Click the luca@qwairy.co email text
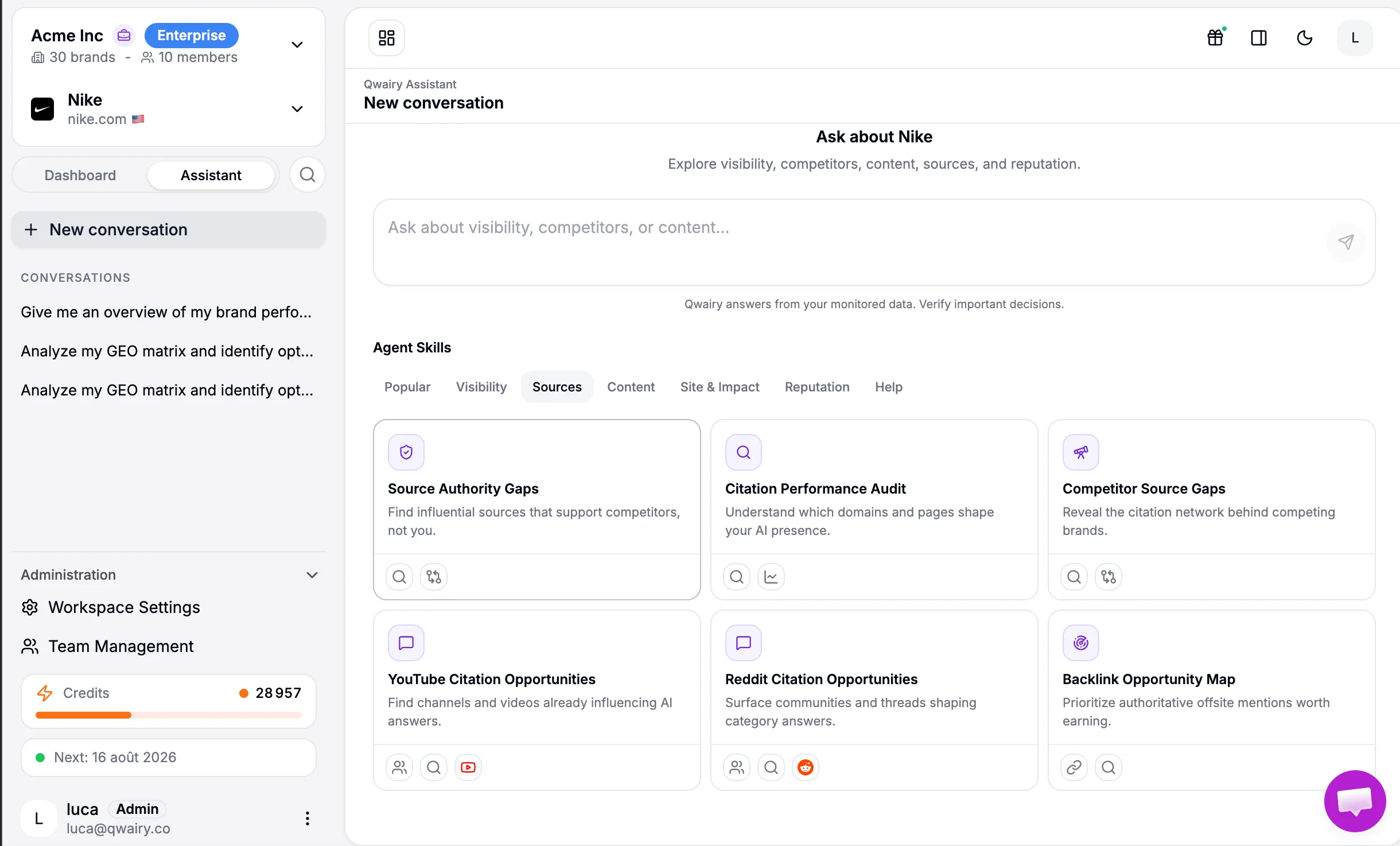1400x846 pixels. [118, 829]
